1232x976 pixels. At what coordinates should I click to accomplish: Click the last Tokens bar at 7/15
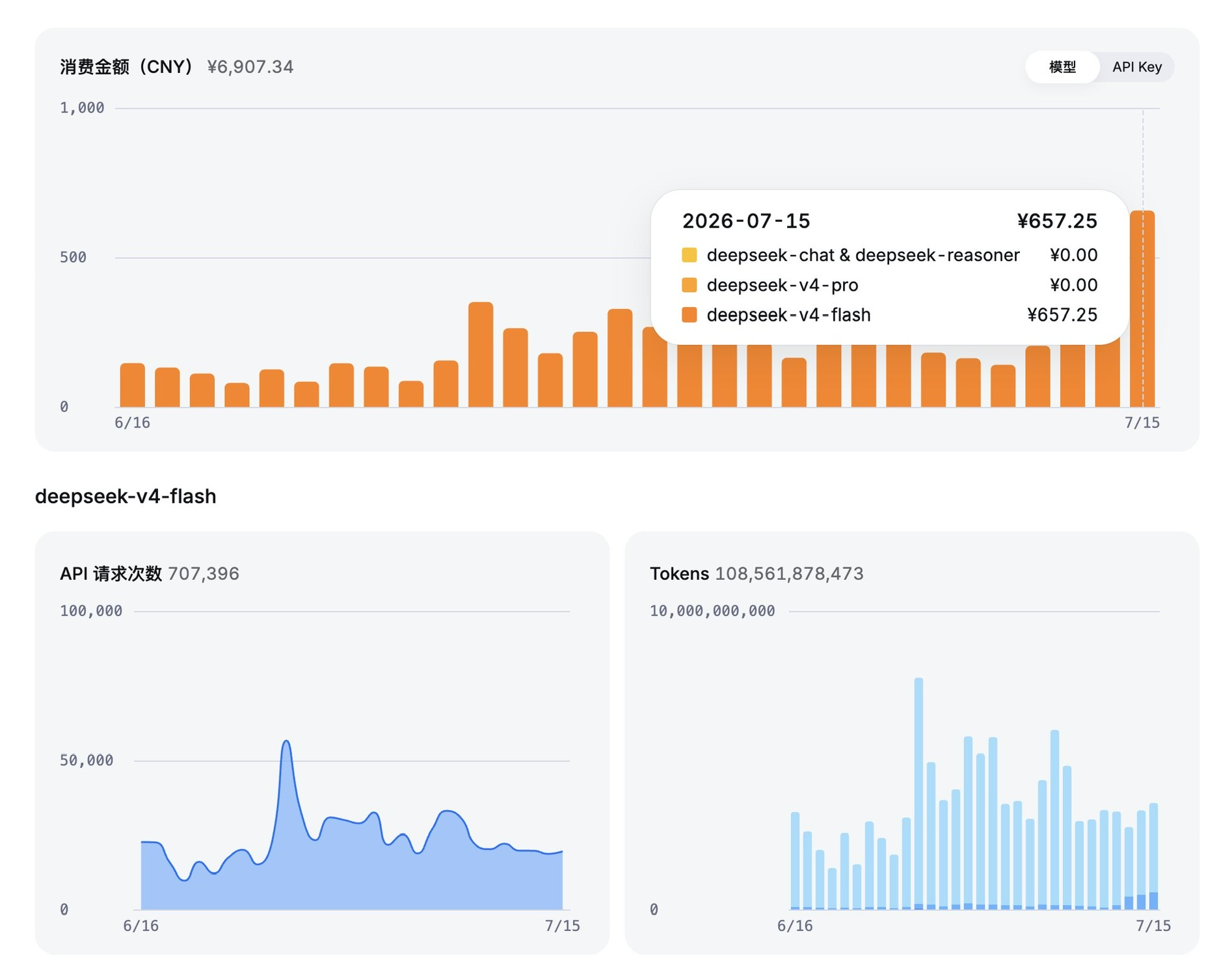1153,856
